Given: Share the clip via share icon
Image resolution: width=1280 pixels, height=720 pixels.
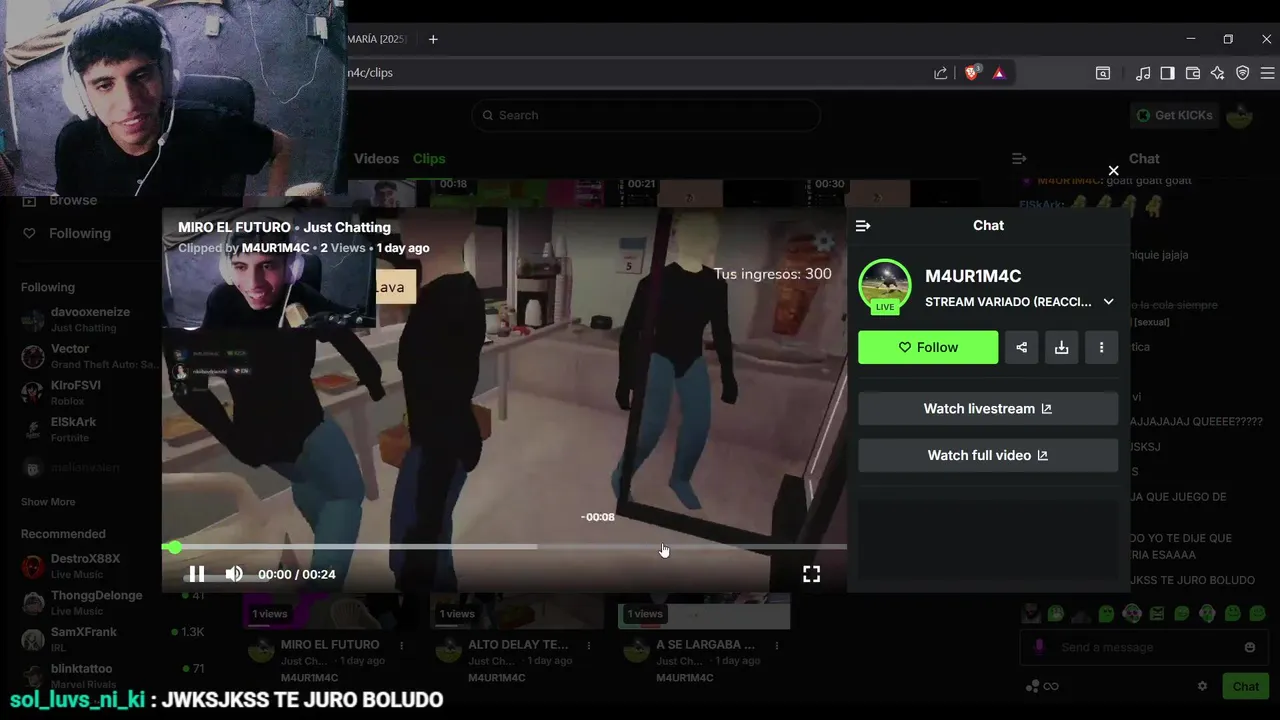Looking at the screenshot, I should point(1021,347).
